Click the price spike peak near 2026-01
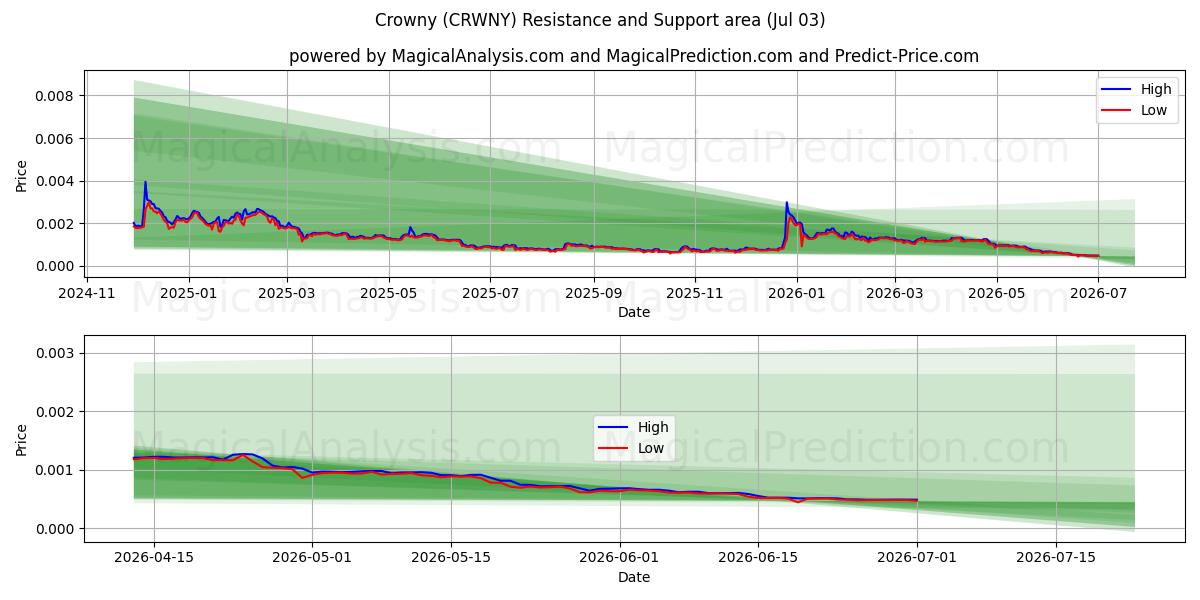The image size is (1200, 600). click(x=786, y=203)
